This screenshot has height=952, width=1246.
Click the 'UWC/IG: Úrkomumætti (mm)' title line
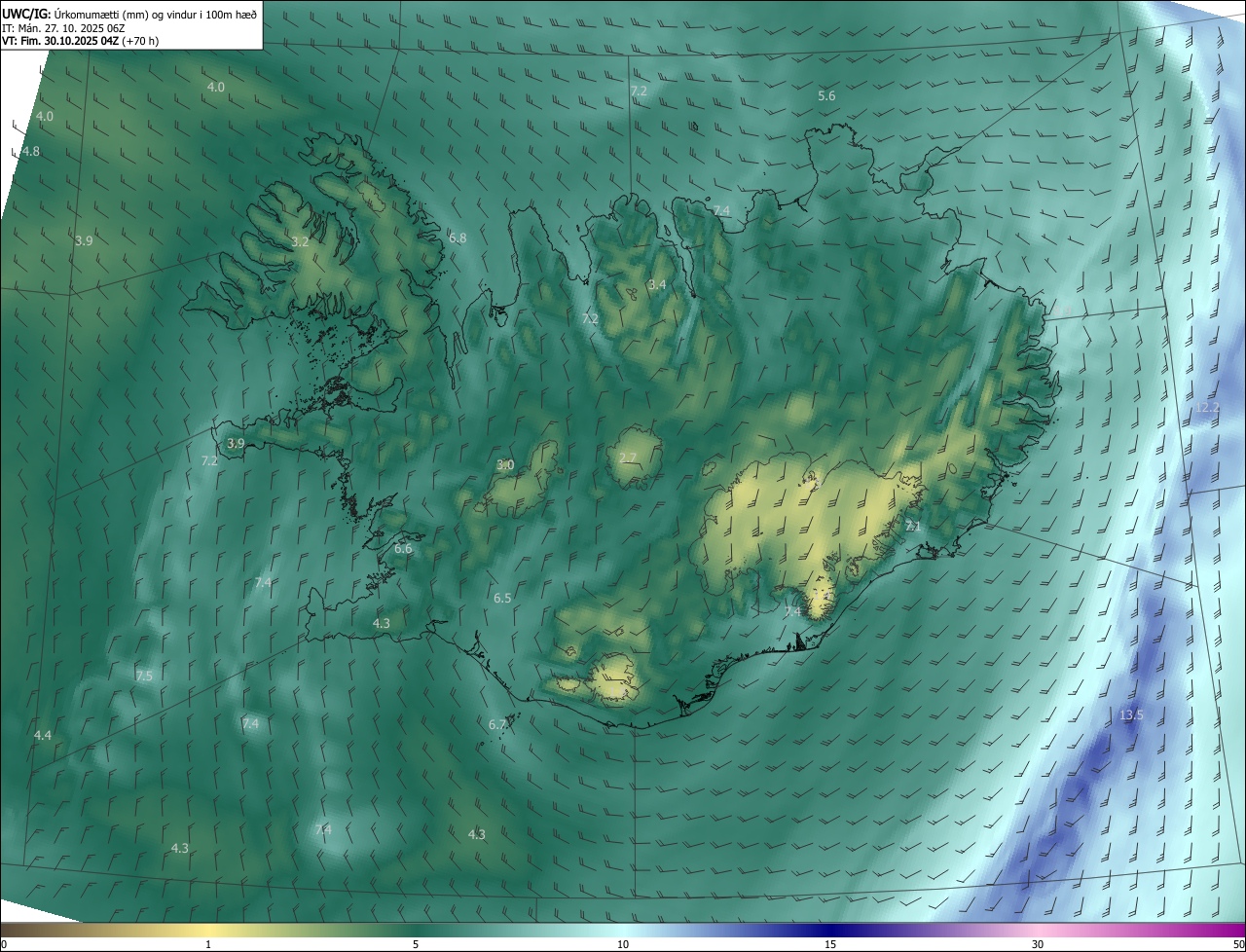pos(130,13)
